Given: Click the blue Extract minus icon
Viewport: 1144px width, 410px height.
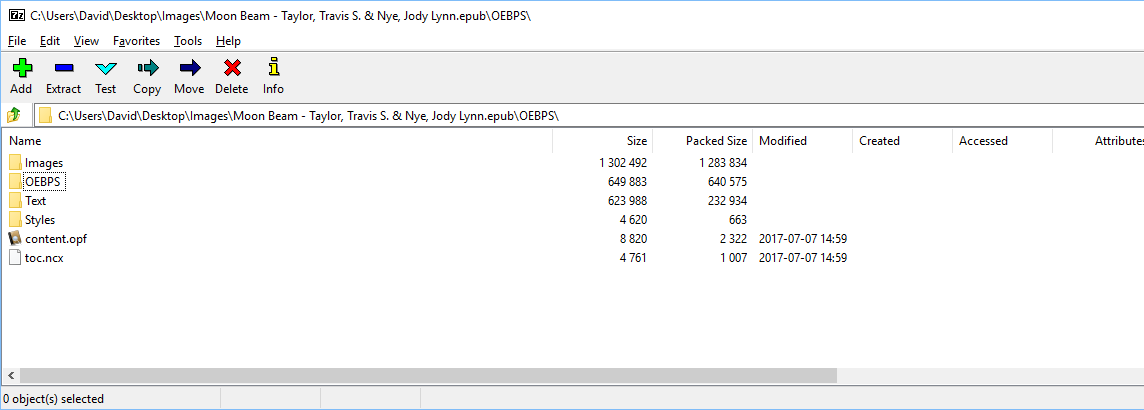Looking at the screenshot, I should pyautogui.click(x=63, y=68).
